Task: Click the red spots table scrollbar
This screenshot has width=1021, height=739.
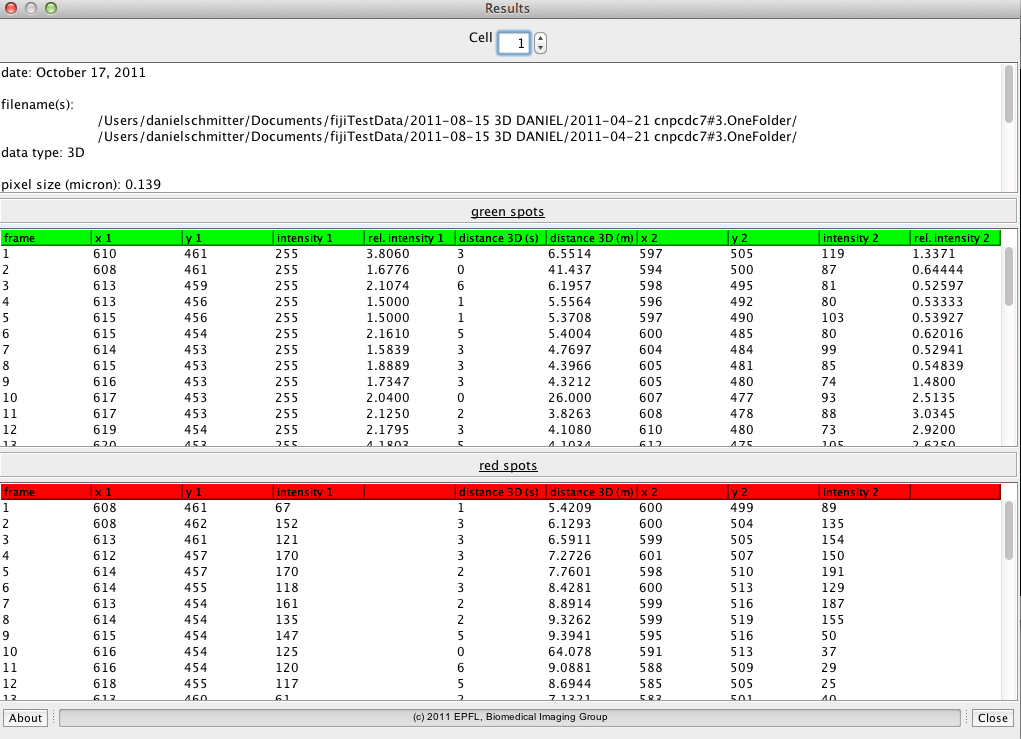Action: pyautogui.click(x=1008, y=540)
